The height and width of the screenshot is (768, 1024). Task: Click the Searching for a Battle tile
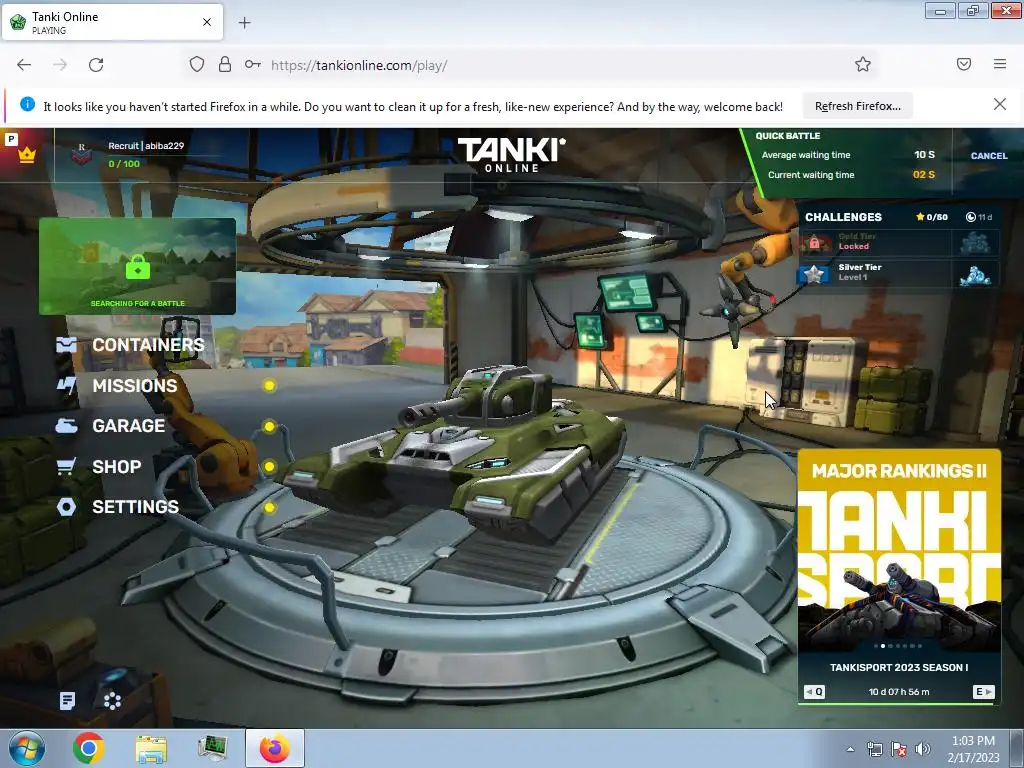coord(137,266)
